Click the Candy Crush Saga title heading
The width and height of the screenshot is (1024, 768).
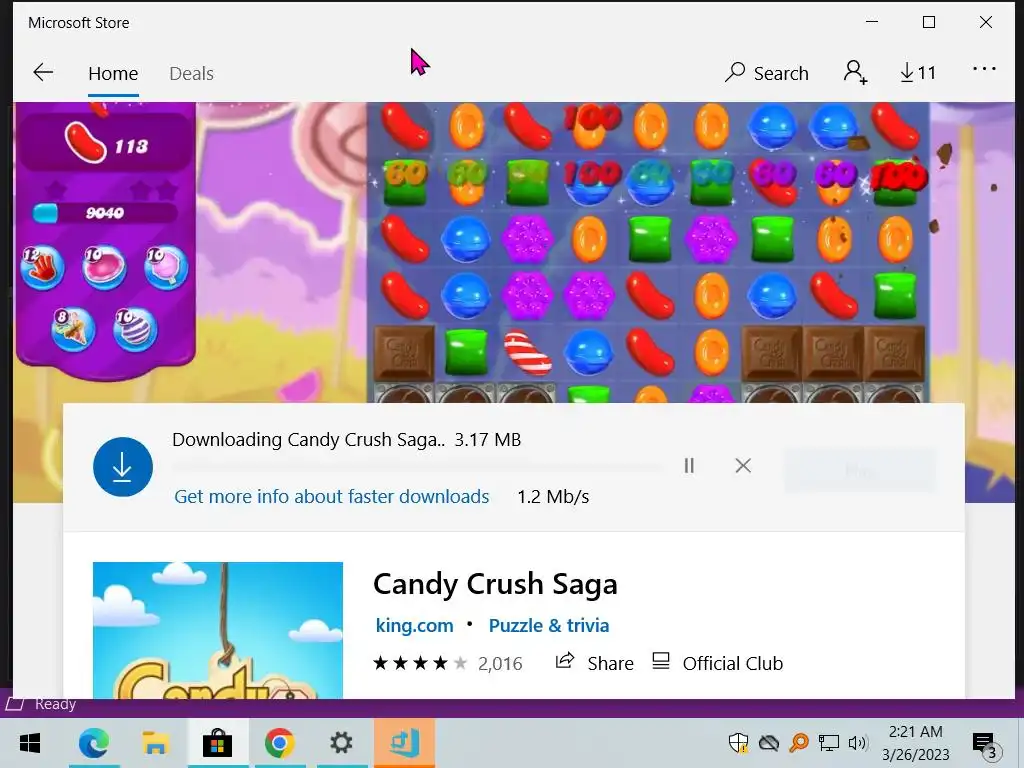coord(495,583)
